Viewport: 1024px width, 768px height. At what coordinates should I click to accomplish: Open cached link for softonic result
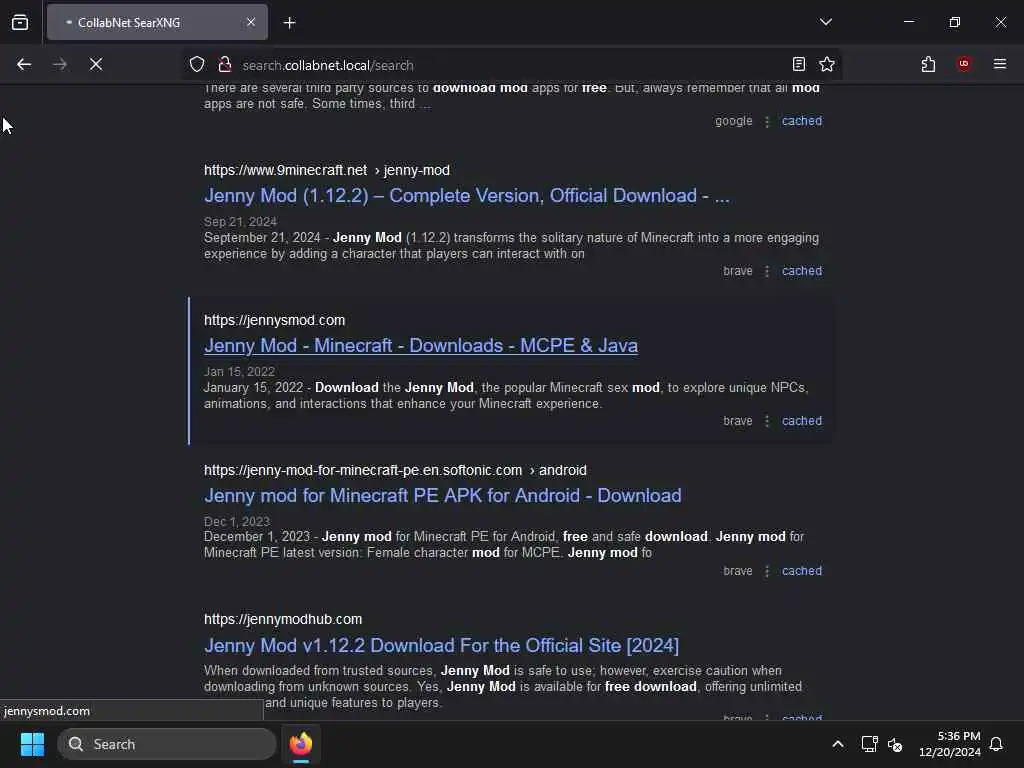pyautogui.click(x=802, y=571)
